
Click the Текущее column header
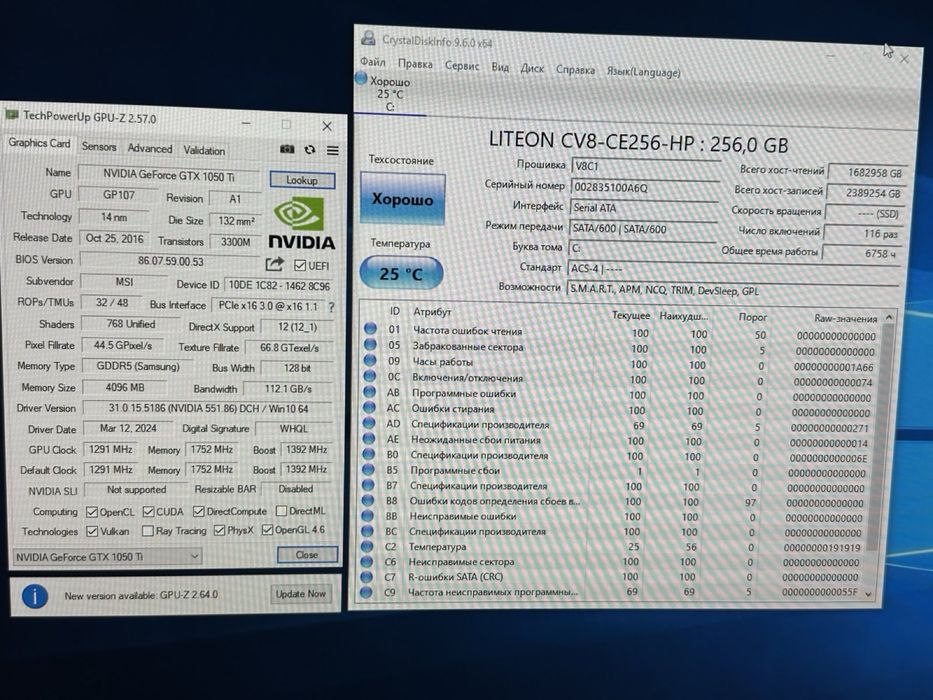(x=631, y=315)
